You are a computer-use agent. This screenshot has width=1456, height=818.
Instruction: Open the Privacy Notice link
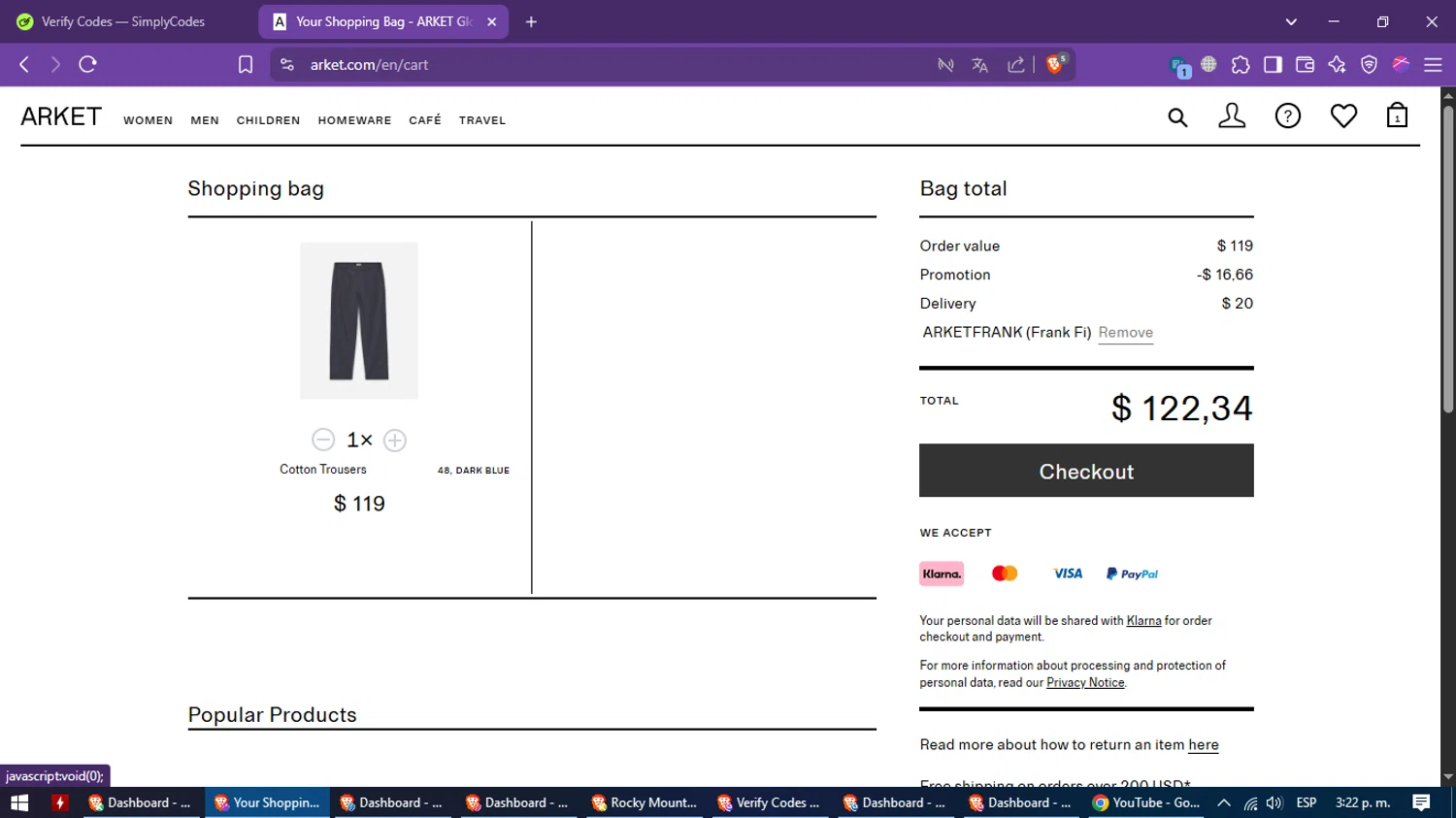pyautogui.click(x=1085, y=683)
